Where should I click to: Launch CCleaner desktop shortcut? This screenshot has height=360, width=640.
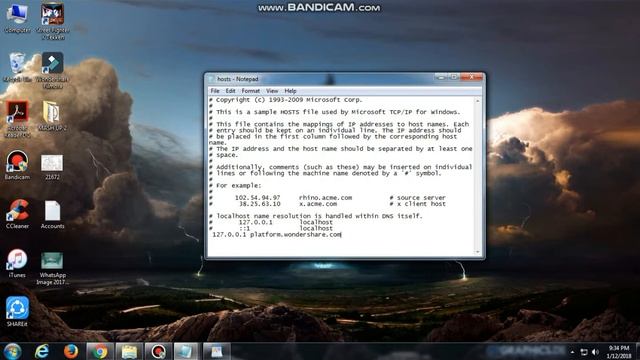tap(17, 214)
